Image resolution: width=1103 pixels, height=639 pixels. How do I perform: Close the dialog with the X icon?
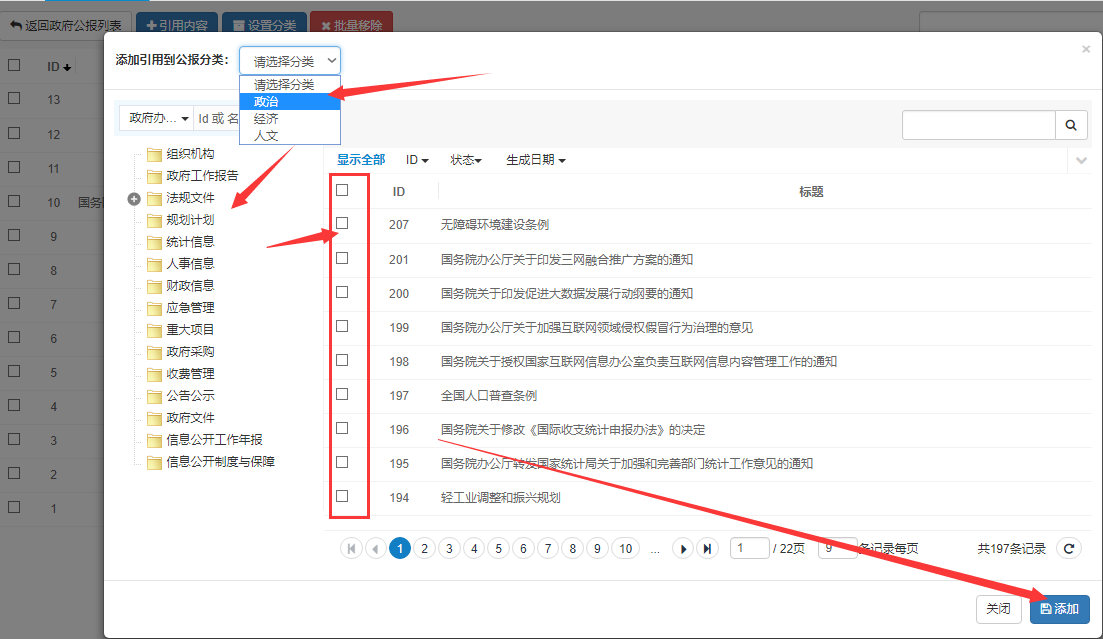click(1086, 49)
